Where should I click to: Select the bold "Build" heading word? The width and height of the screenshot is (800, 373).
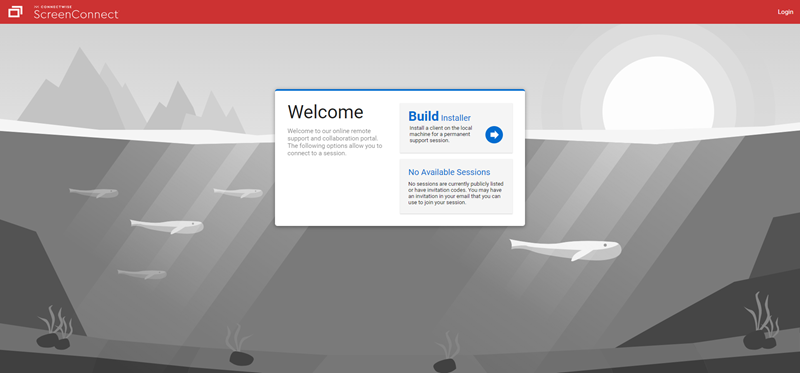point(423,117)
